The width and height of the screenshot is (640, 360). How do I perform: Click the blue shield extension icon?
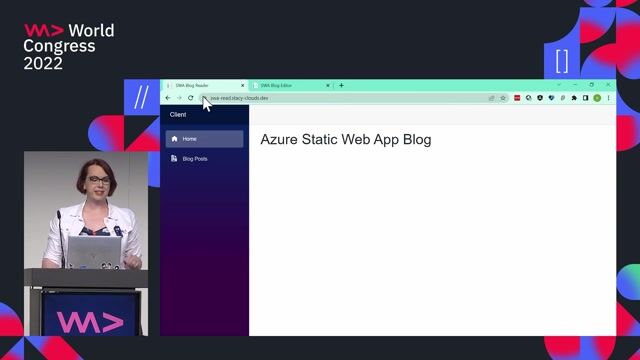click(551, 98)
